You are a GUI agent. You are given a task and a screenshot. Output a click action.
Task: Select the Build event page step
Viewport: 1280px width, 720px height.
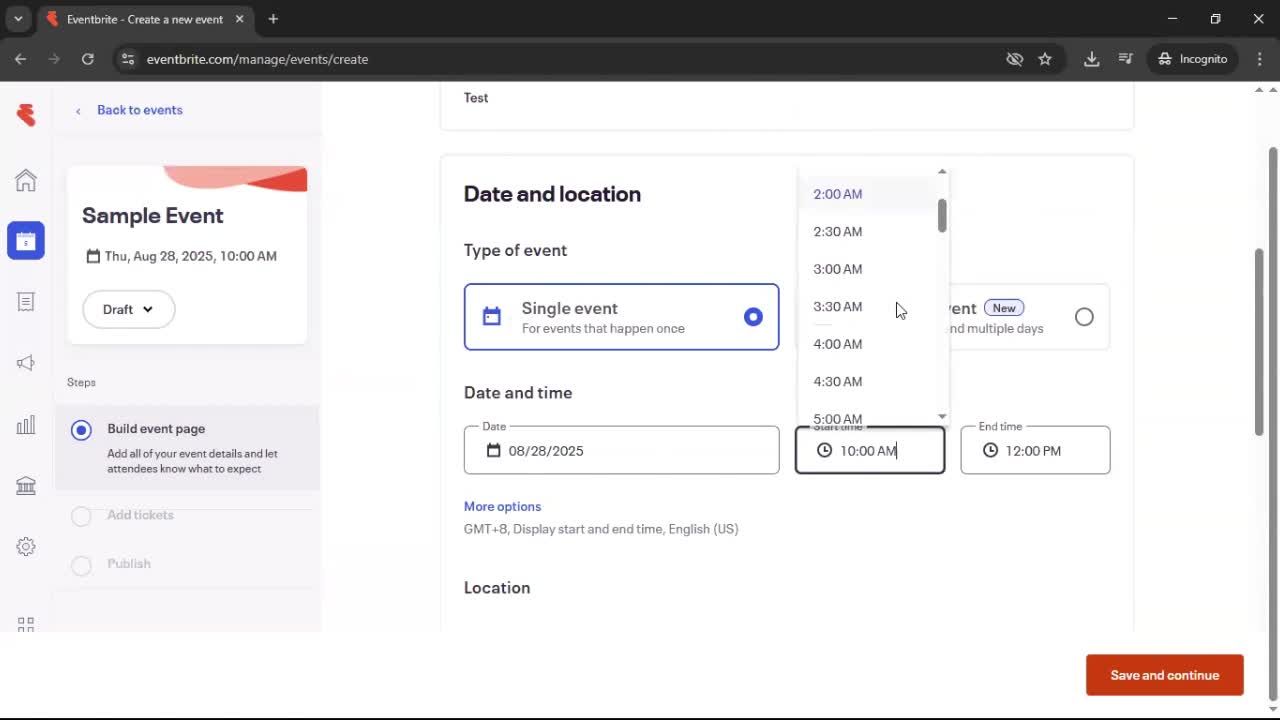click(188, 447)
